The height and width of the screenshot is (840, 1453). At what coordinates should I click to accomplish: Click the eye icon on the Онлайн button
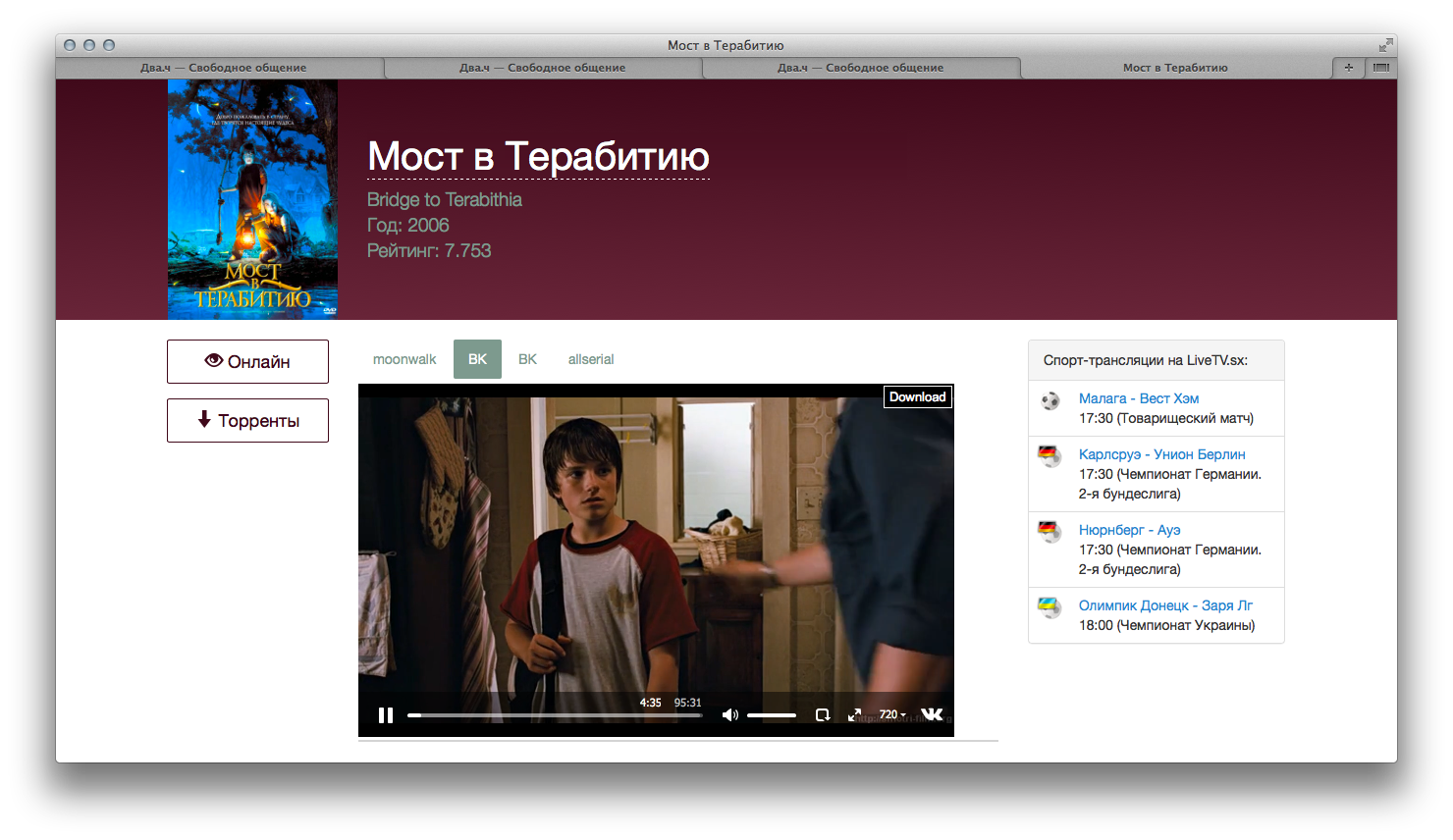pyautogui.click(x=213, y=360)
